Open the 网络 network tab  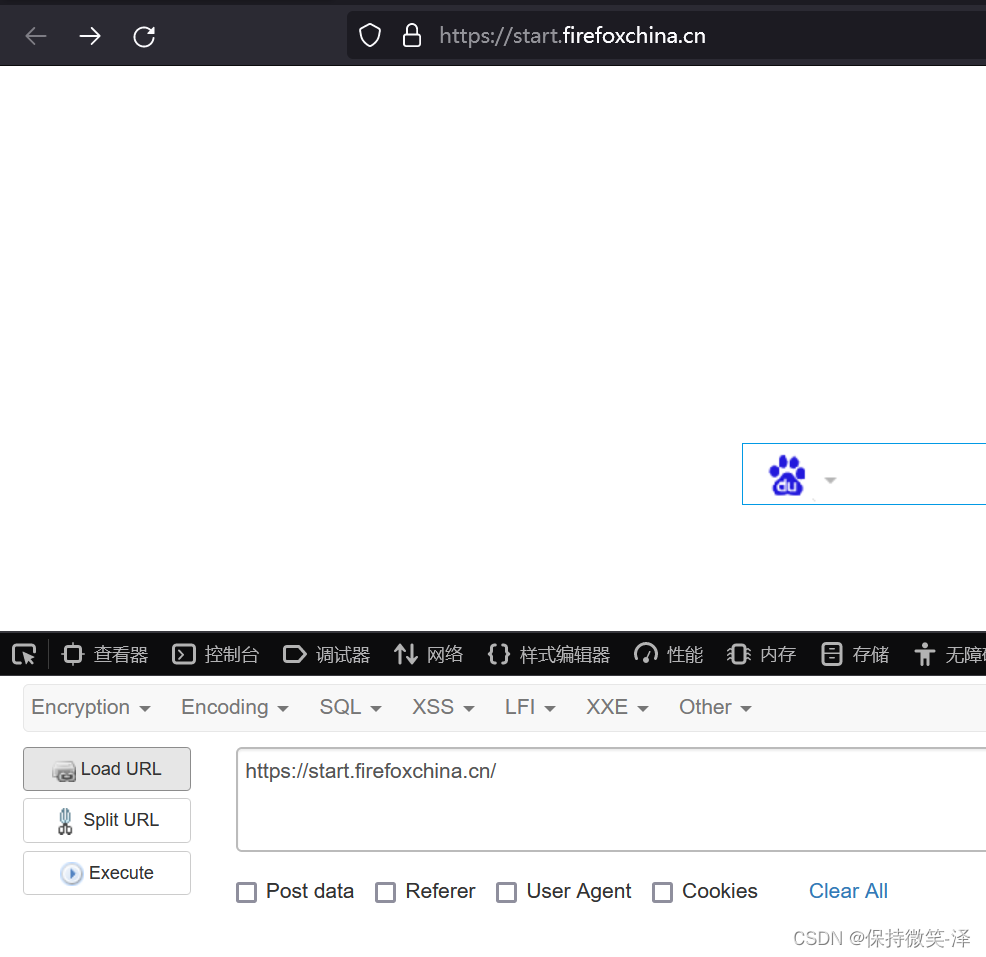[428, 655]
